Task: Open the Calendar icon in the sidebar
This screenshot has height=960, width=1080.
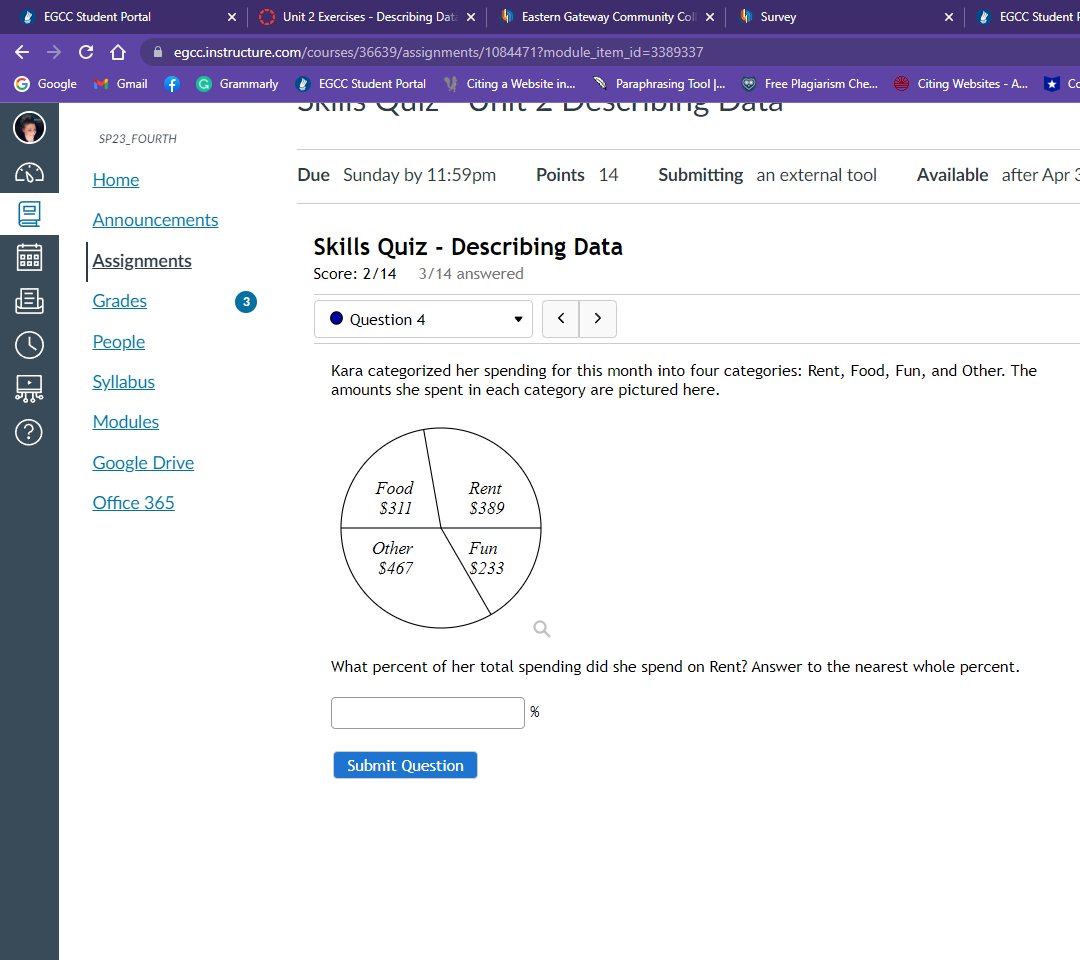Action: point(29,256)
